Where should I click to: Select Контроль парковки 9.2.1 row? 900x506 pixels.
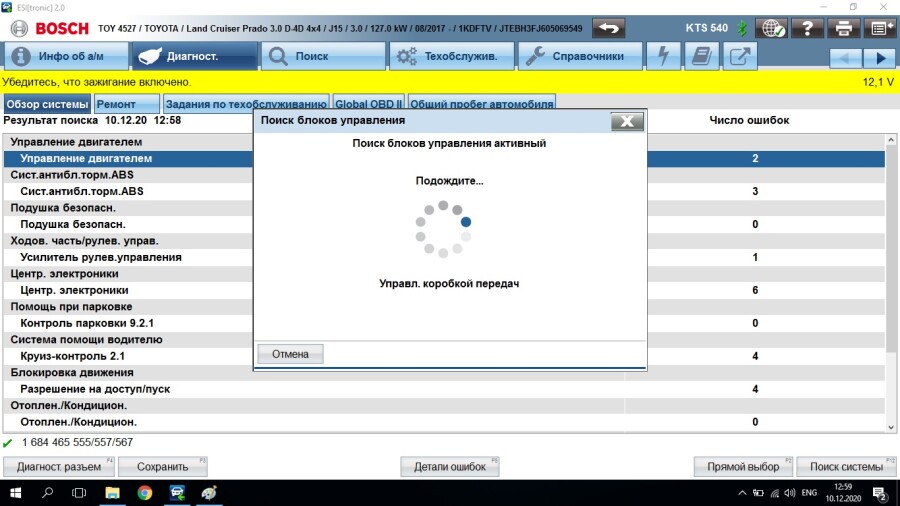tap(444, 323)
